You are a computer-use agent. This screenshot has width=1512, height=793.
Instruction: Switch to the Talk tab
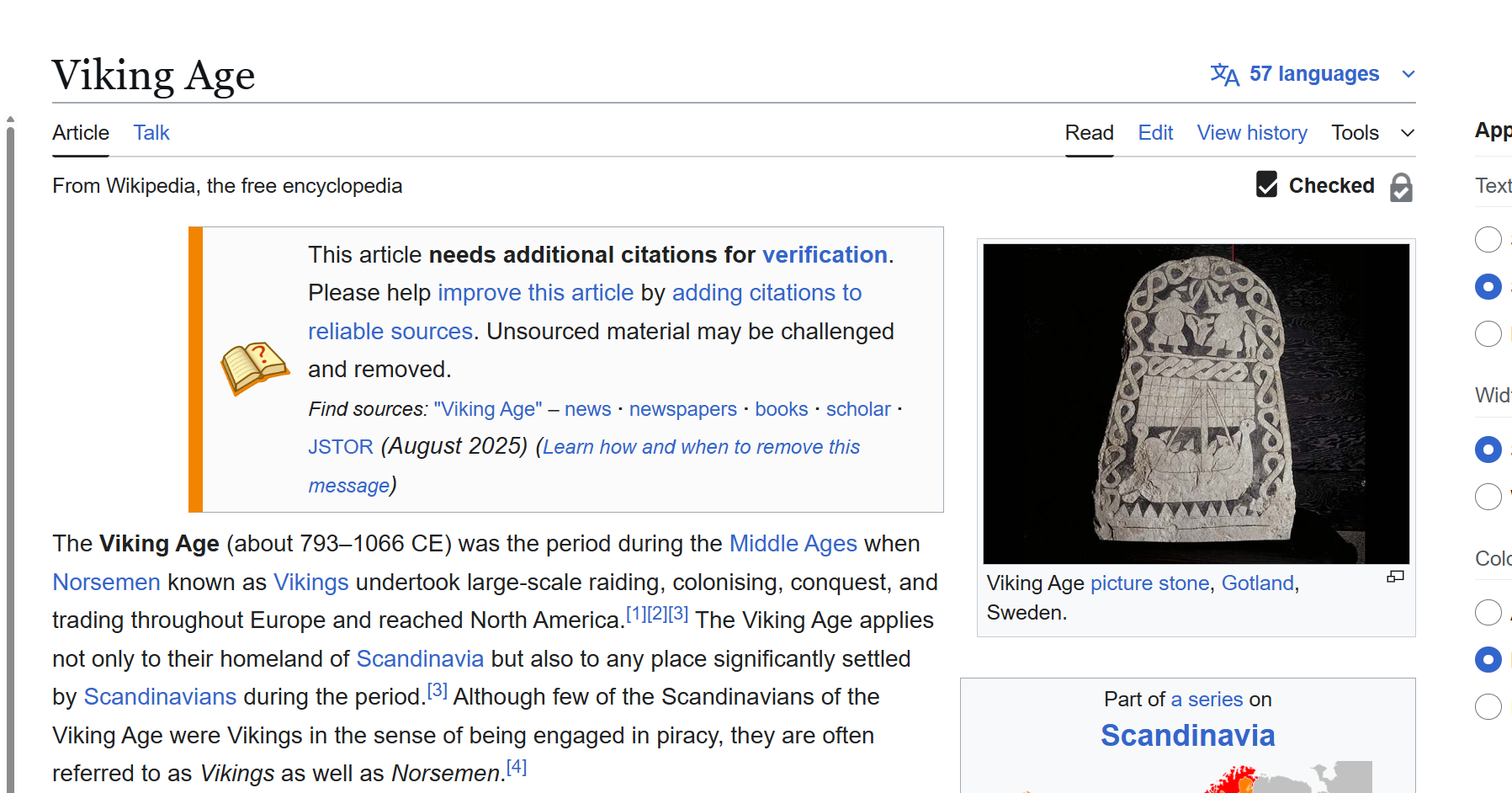tap(151, 133)
